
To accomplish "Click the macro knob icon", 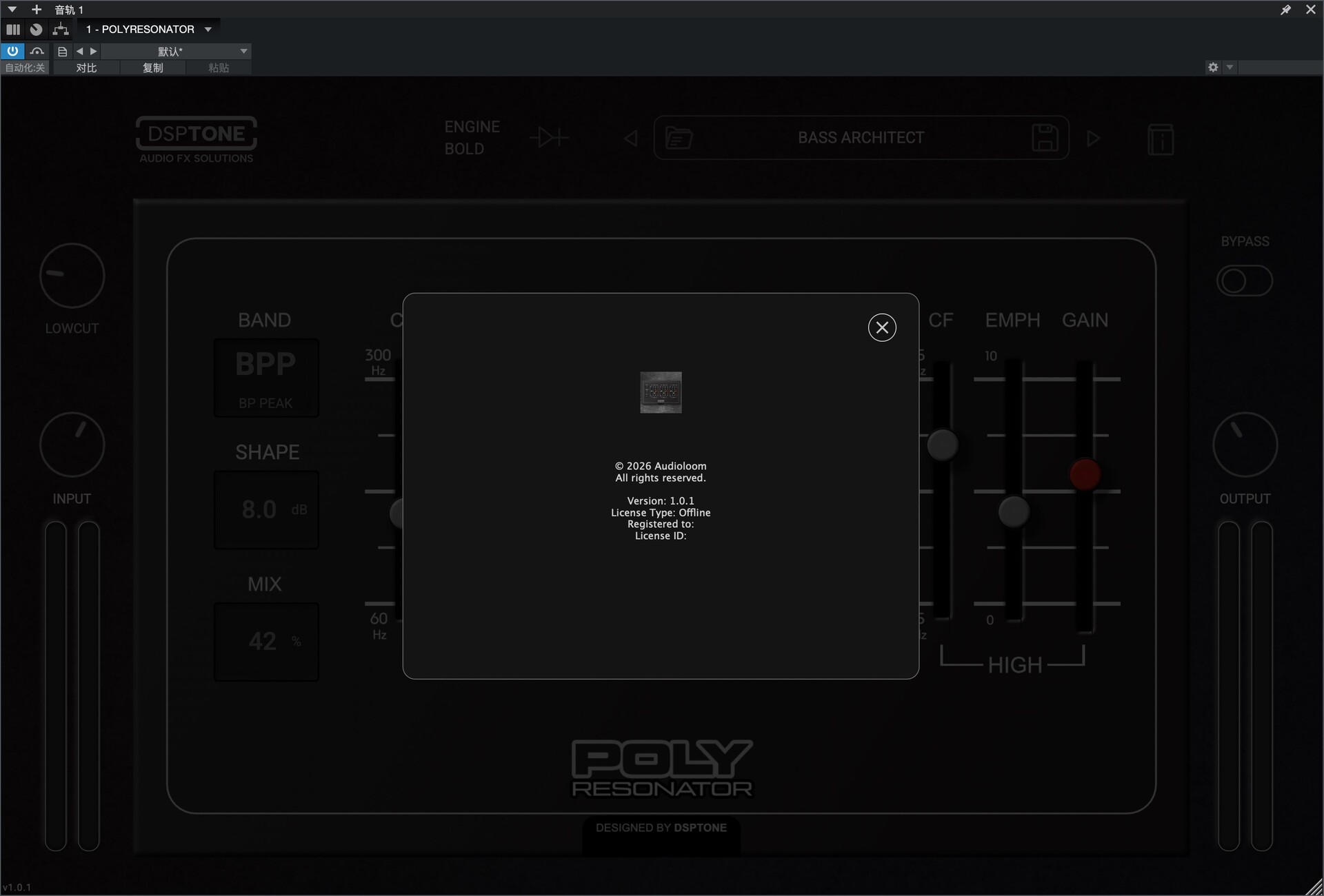I will tap(37, 29).
